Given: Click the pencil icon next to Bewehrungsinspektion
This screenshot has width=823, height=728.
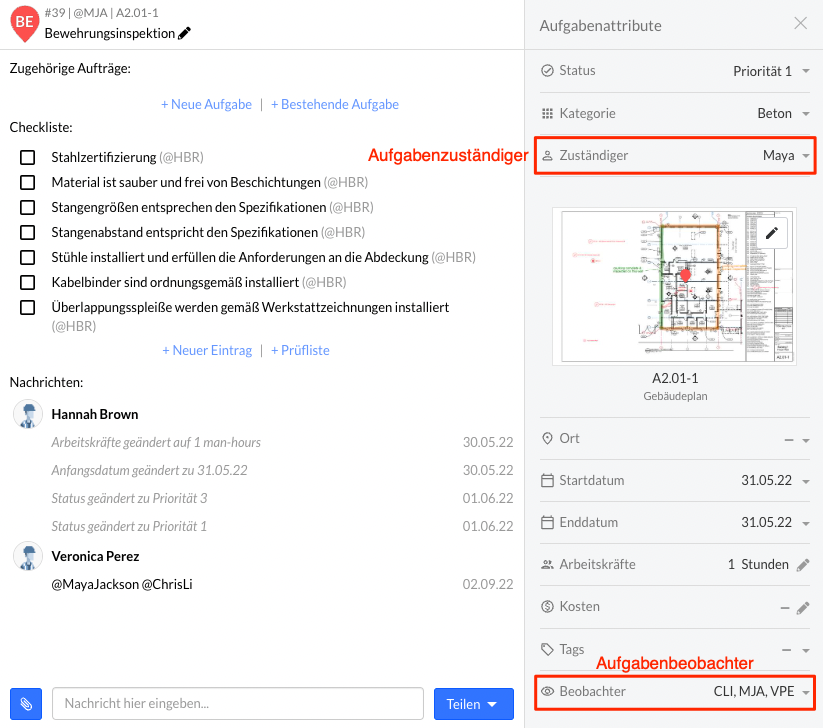Looking at the screenshot, I should (x=184, y=33).
